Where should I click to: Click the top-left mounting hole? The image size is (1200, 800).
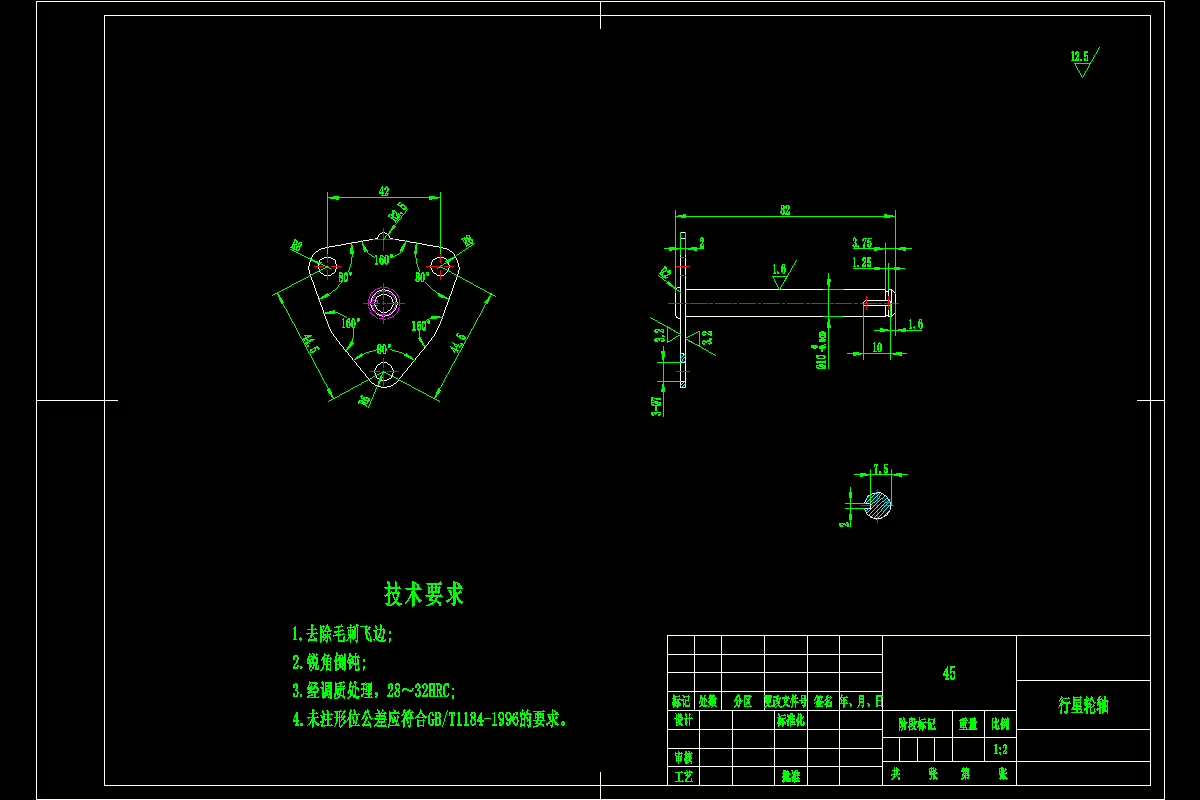326,265
